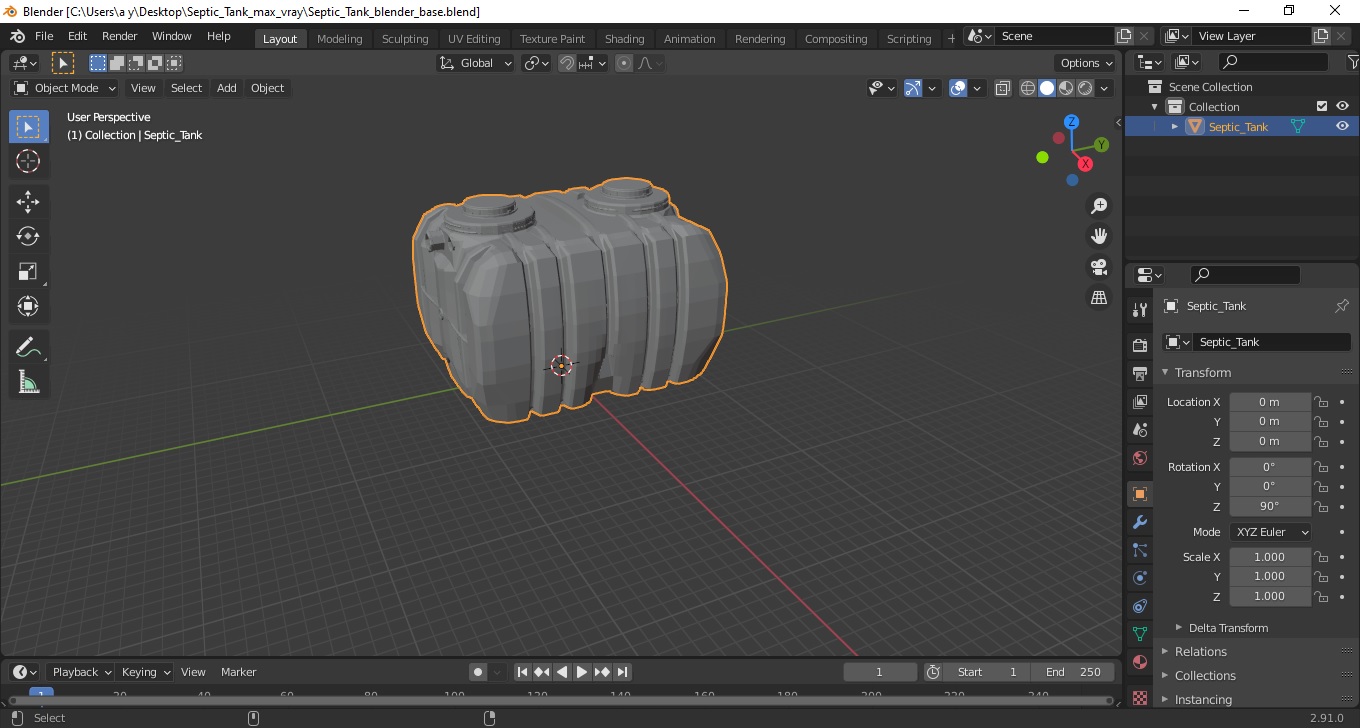The width and height of the screenshot is (1360, 728).
Task: Open the shading options dropdown arrow
Action: click(1104, 88)
